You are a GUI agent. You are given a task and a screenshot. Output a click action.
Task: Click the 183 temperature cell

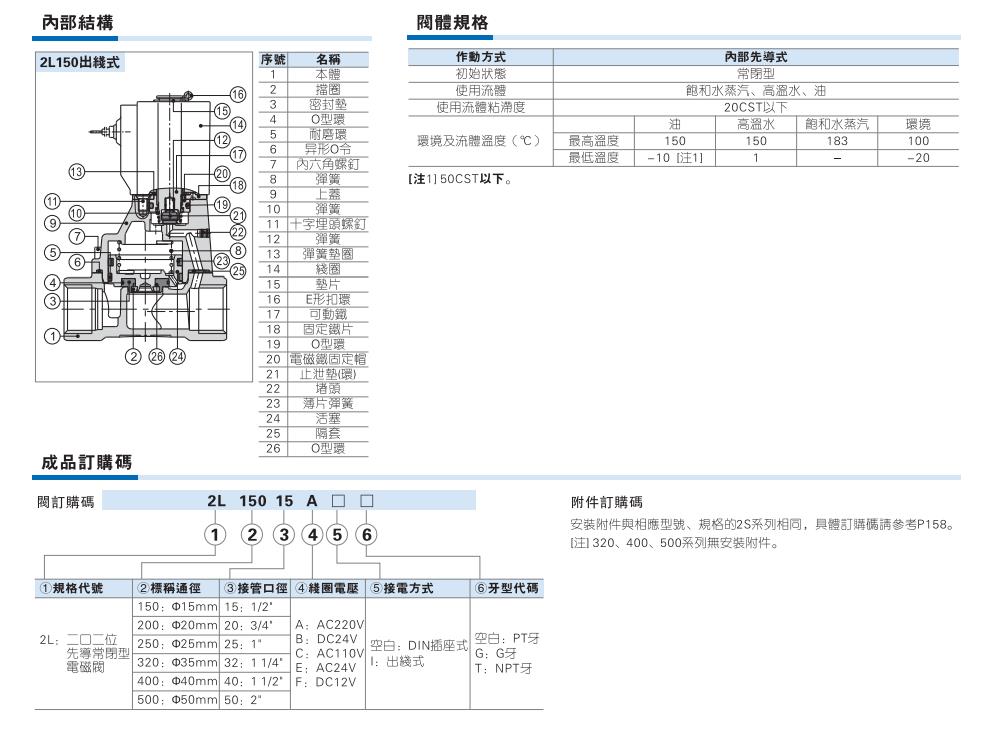(837, 141)
